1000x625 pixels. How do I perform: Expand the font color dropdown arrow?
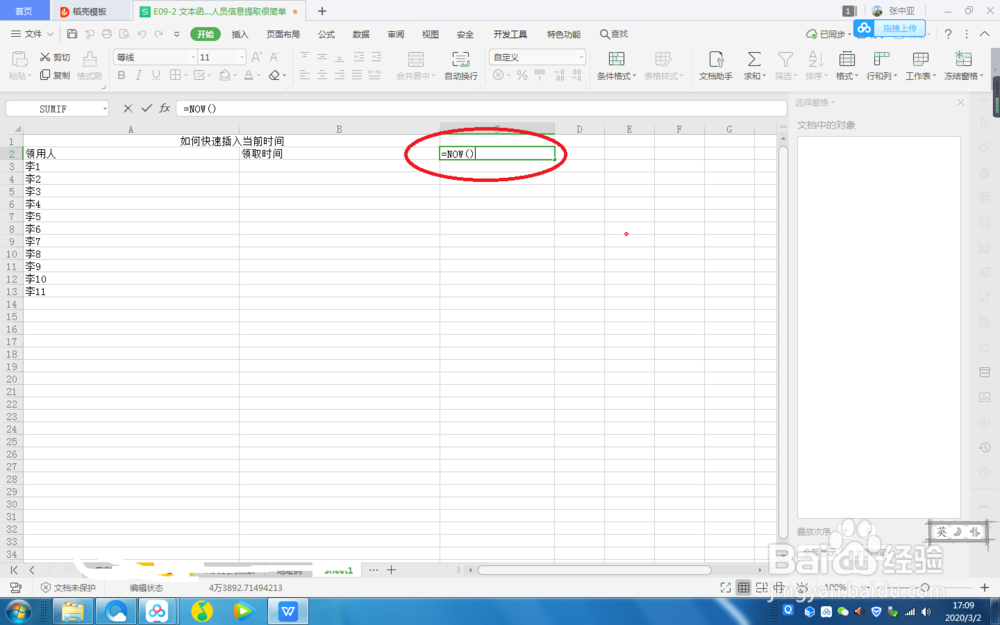pyautogui.click(x=258, y=75)
